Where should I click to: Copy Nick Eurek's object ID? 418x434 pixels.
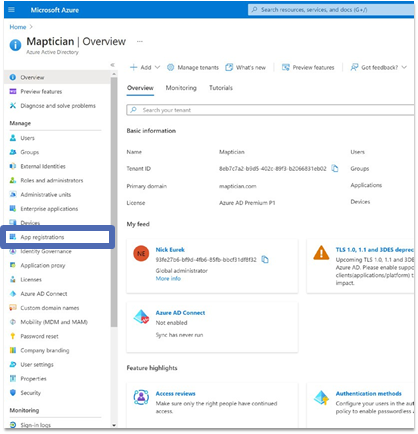[265, 259]
